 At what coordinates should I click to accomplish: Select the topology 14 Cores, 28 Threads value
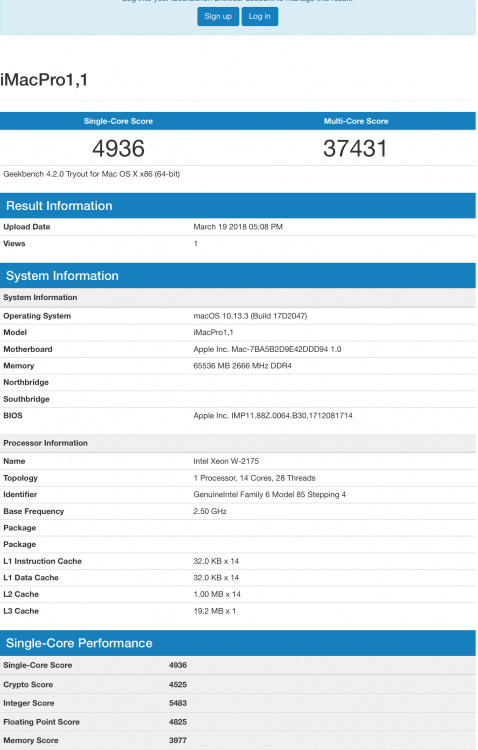[255, 478]
